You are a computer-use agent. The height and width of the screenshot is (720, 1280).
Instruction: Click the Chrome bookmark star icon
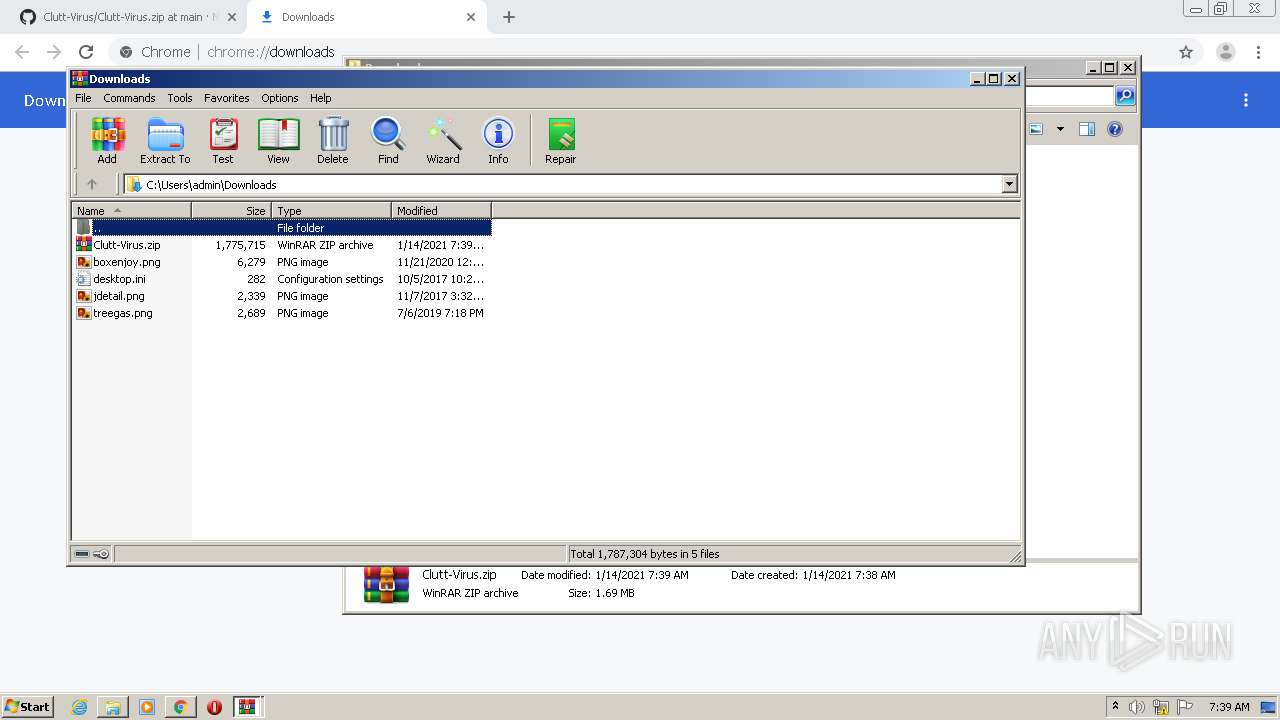pyautogui.click(x=1186, y=52)
